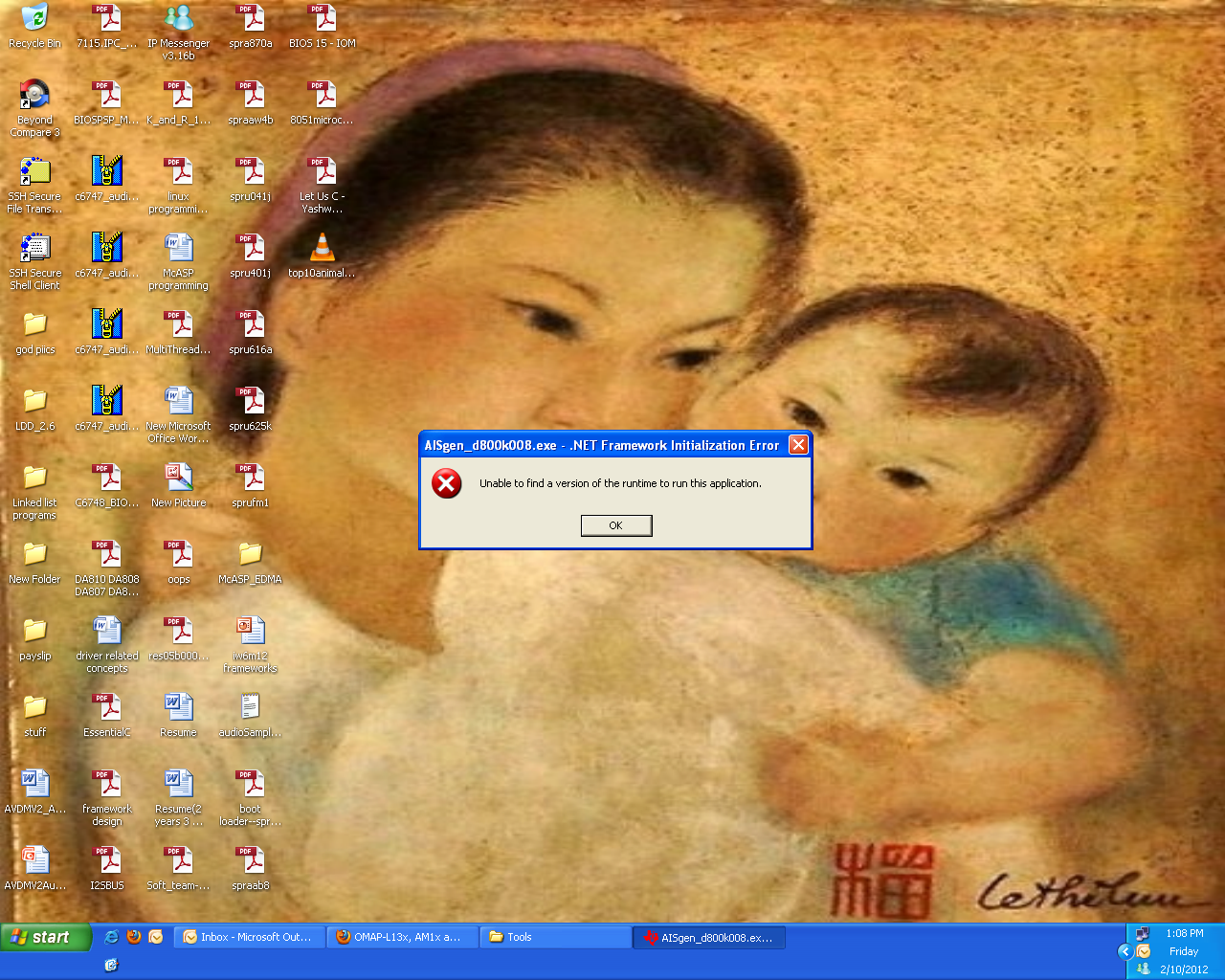Select the AISgen_d800k008.exe taskbar button
Image resolution: width=1225 pixels, height=980 pixels.
(709, 937)
